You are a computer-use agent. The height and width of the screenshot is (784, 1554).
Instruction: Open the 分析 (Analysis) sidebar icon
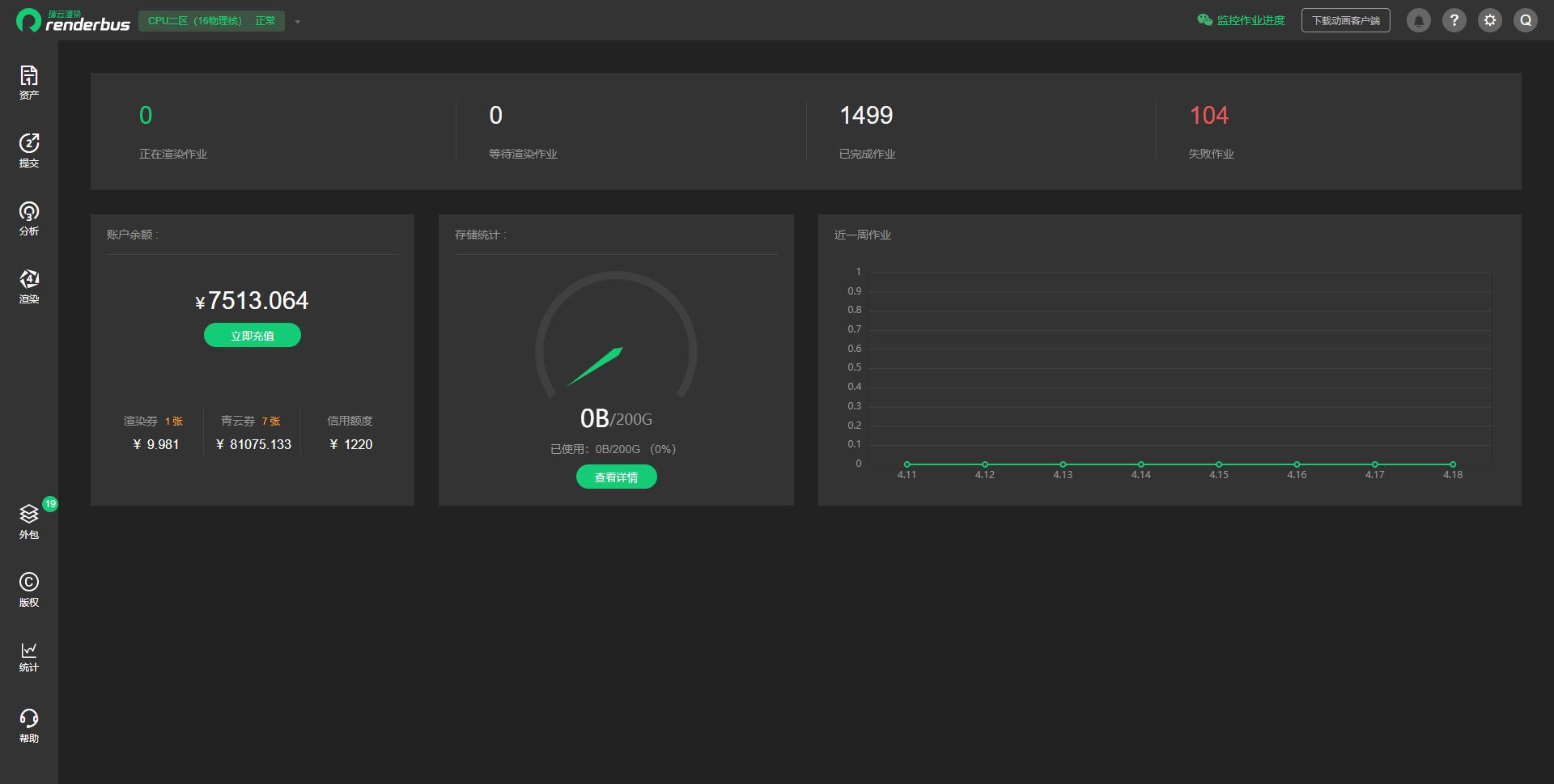pos(29,218)
